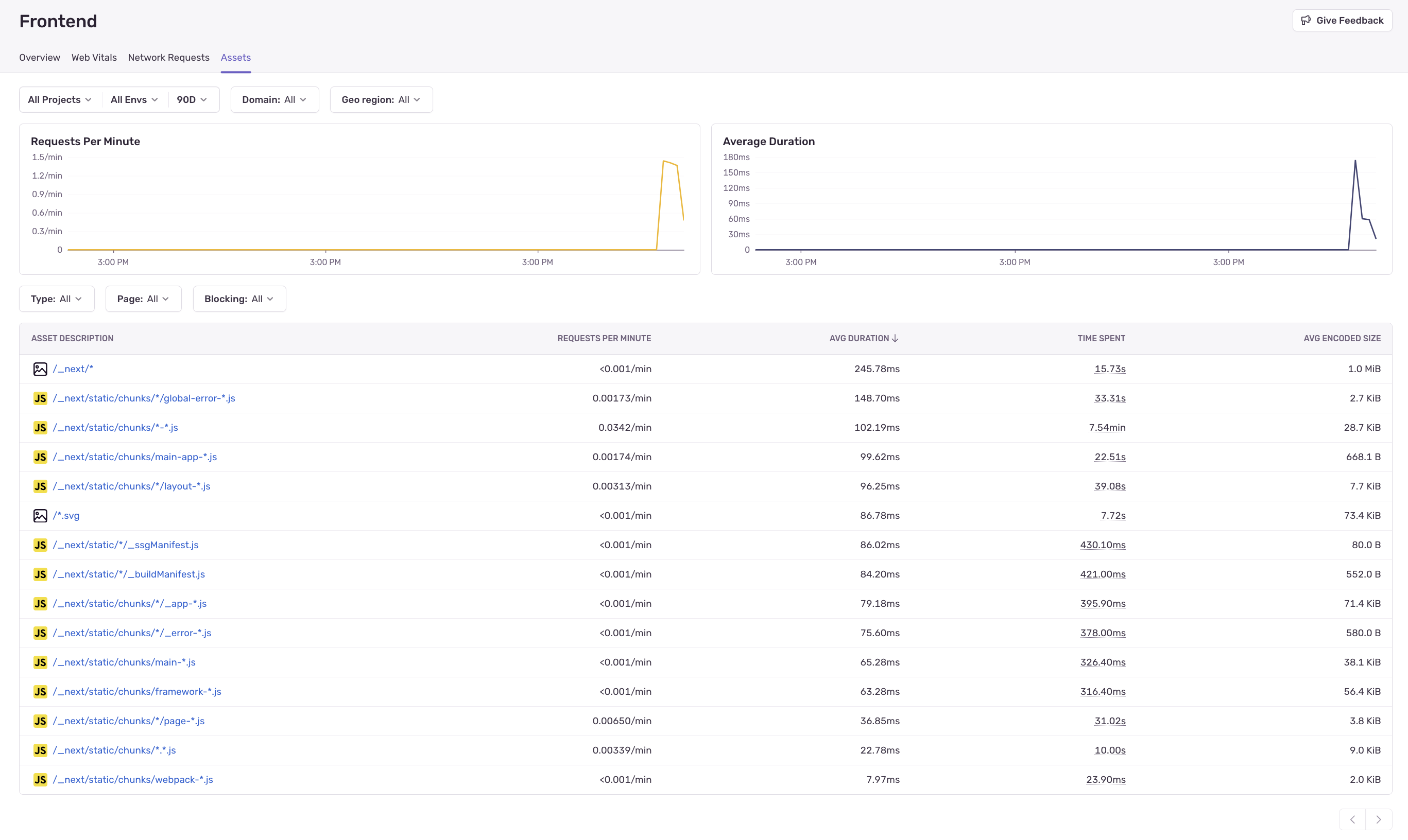Image resolution: width=1408 pixels, height=840 pixels.
Task: Open the Network Requests tab
Action: (168, 58)
